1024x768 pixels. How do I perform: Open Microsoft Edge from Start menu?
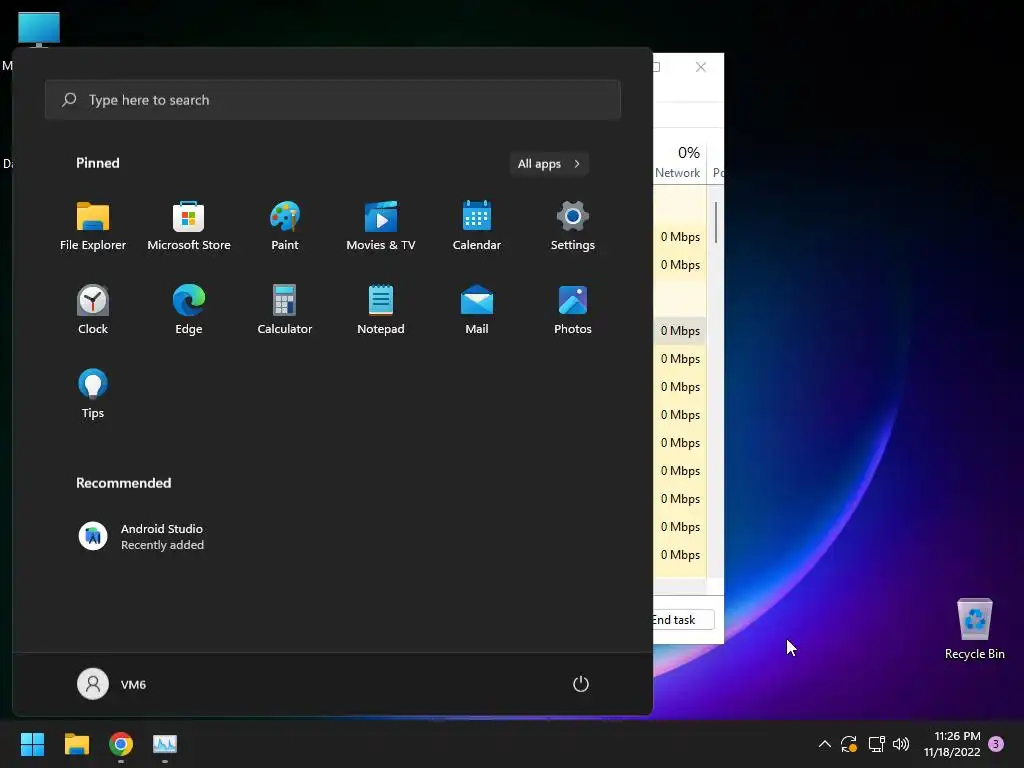[189, 310]
